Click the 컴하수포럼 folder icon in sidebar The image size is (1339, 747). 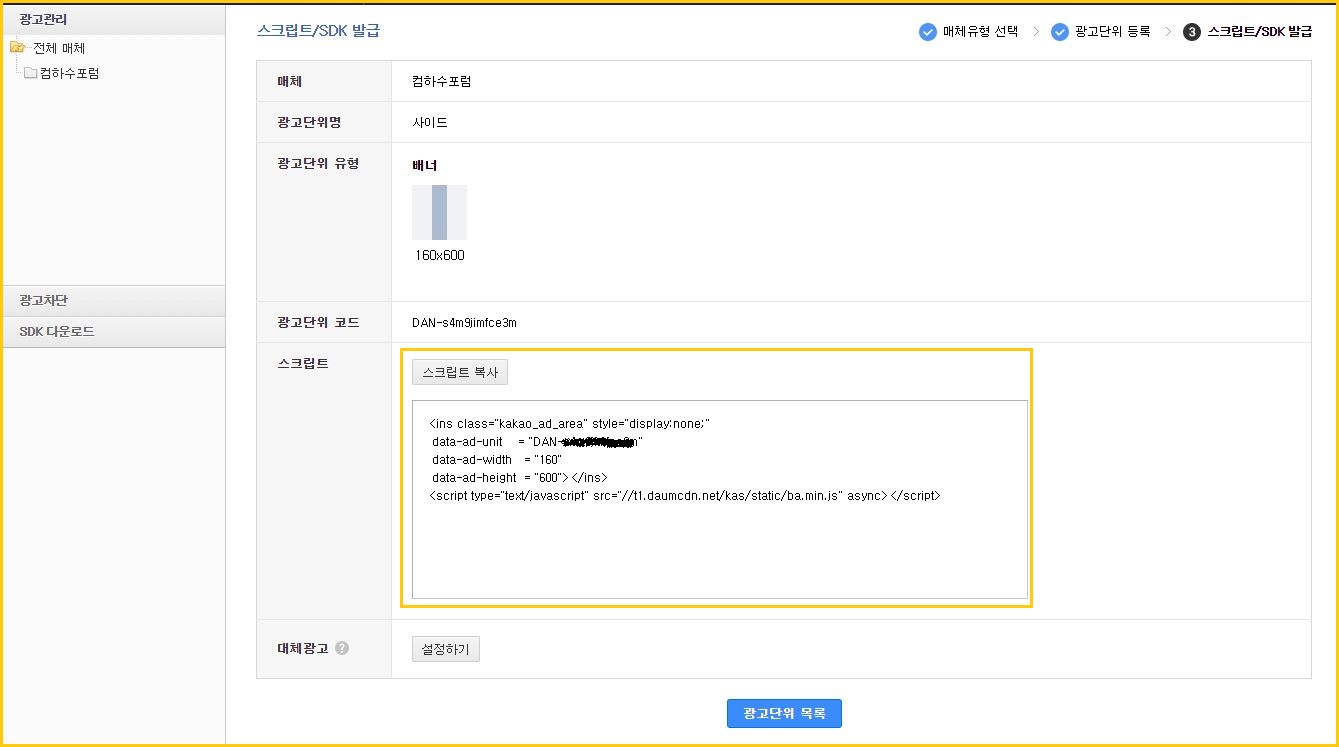(30, 73)
